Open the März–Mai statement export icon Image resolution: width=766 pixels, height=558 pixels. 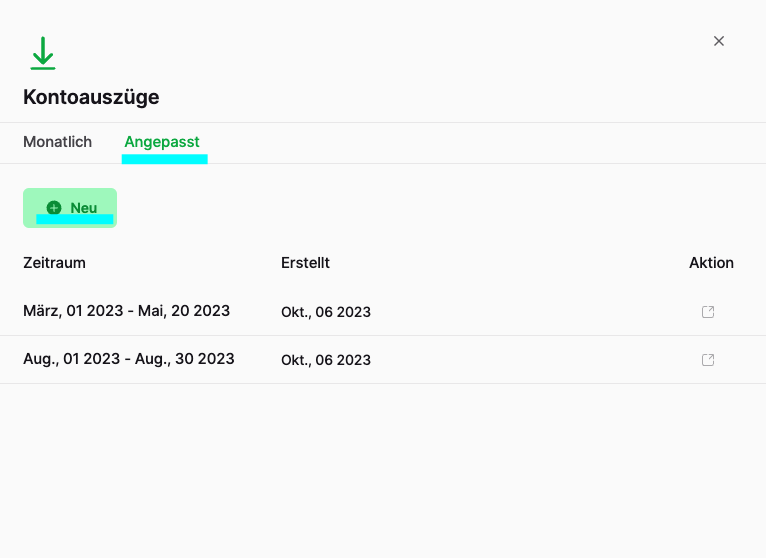click(x=708, y=312)
